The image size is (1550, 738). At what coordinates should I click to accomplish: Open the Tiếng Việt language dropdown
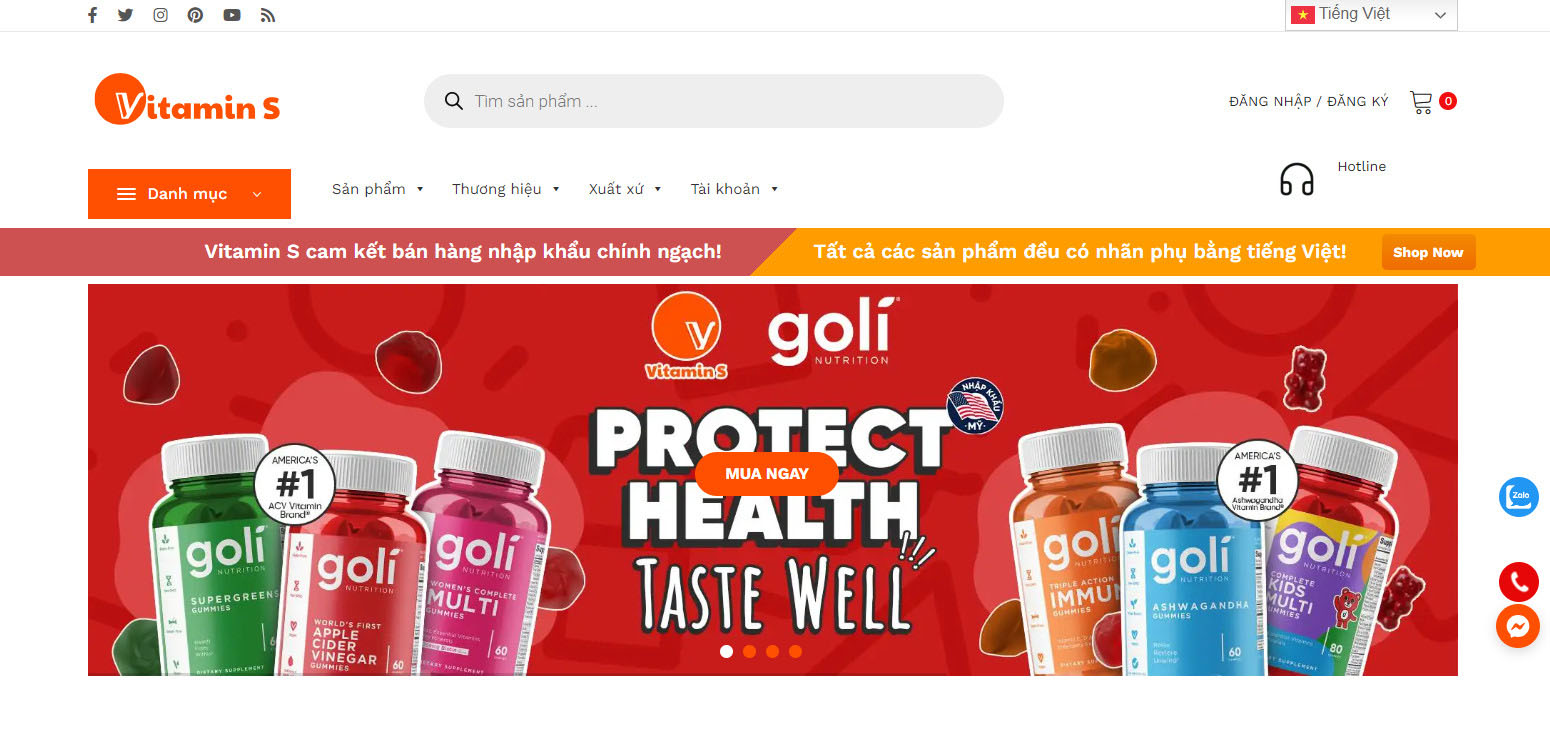click(1371, 15)
